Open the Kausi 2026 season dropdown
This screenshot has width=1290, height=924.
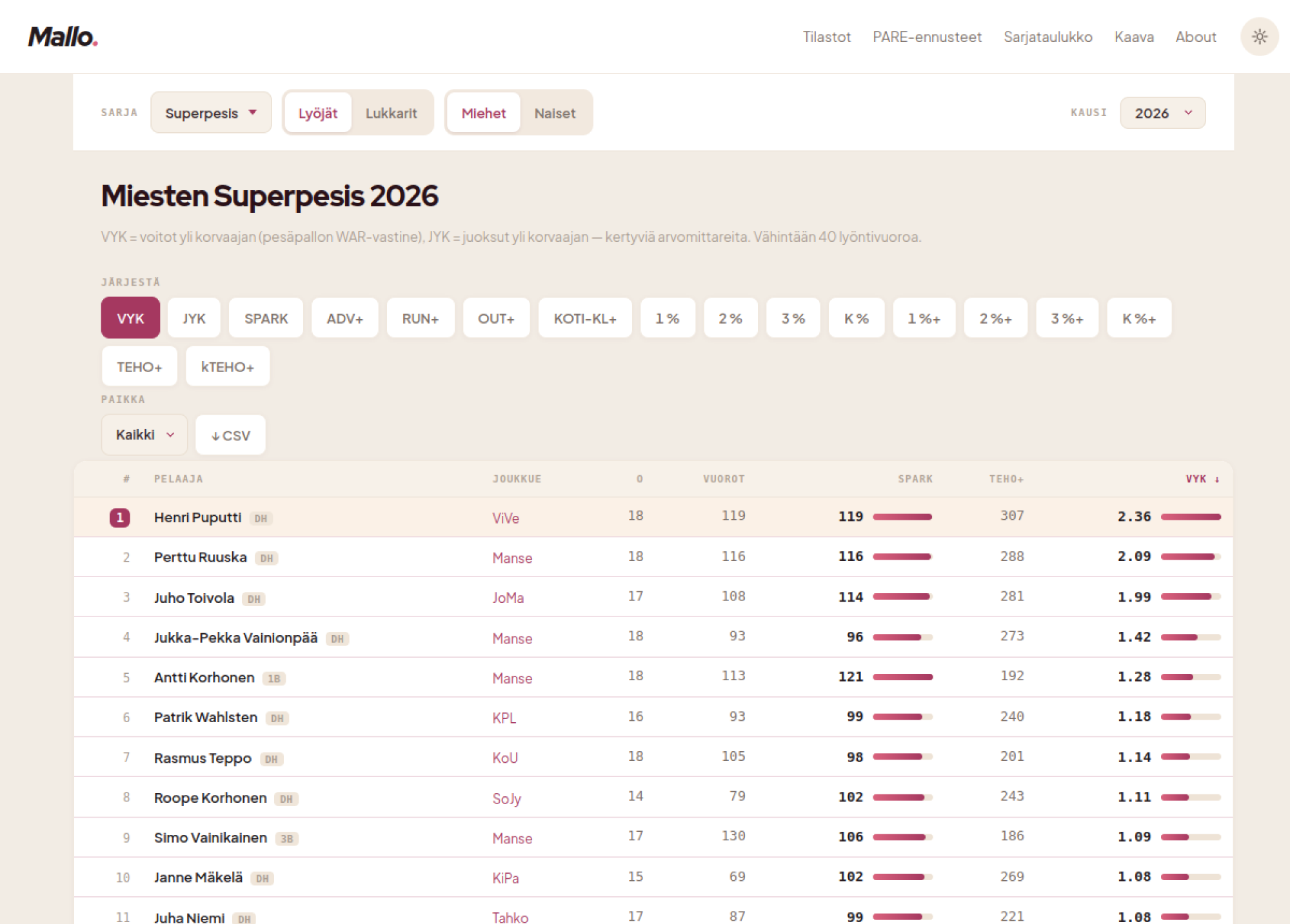1162,113
